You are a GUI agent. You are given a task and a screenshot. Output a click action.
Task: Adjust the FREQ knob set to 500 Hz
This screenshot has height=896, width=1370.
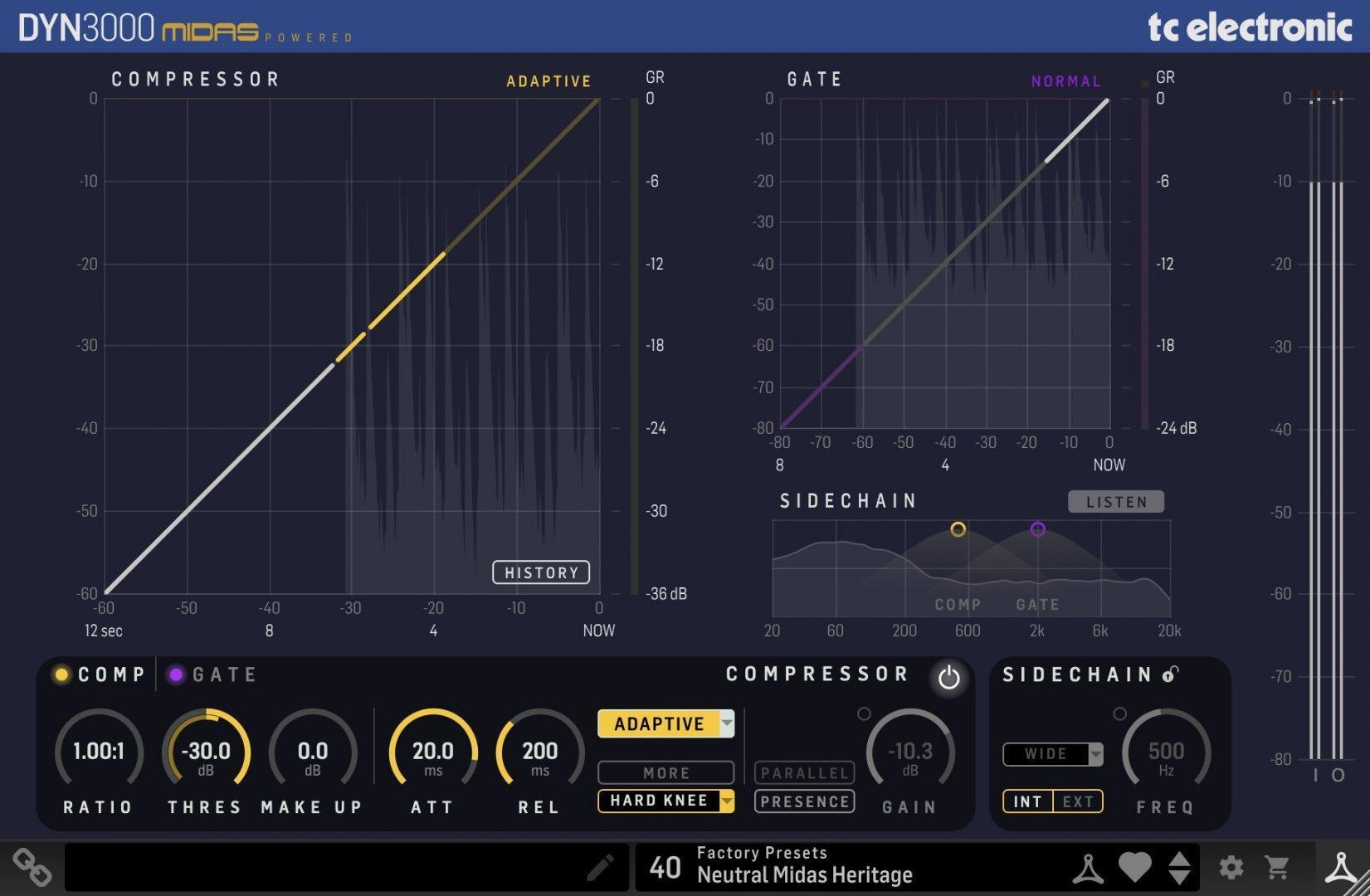click(x=1165, y=753)
